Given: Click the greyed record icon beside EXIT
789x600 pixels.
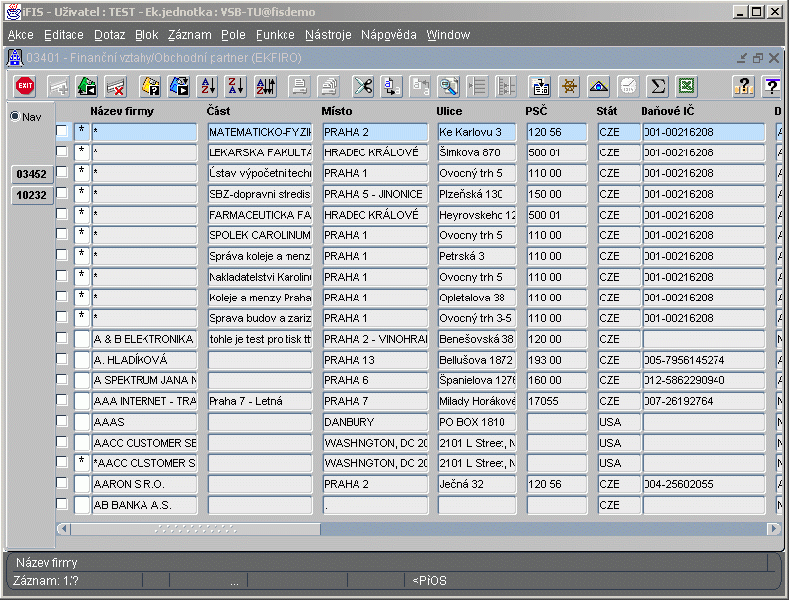Looking at the screenshot, I should pyautogui.click(x=58, y=86).
